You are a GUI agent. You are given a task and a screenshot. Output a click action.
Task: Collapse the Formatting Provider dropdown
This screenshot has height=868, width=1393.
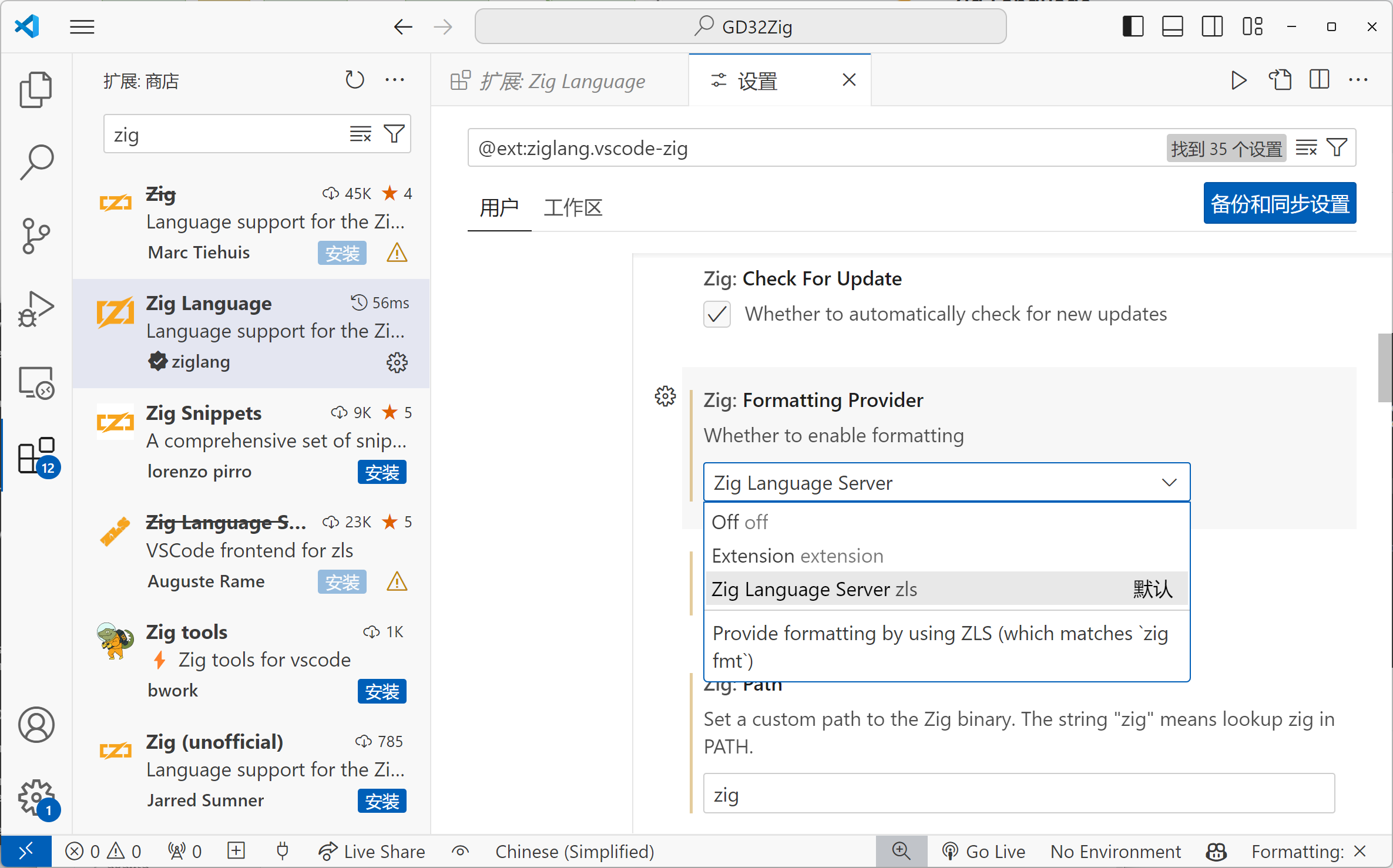pyautogui.click(x=1169, y=483)
